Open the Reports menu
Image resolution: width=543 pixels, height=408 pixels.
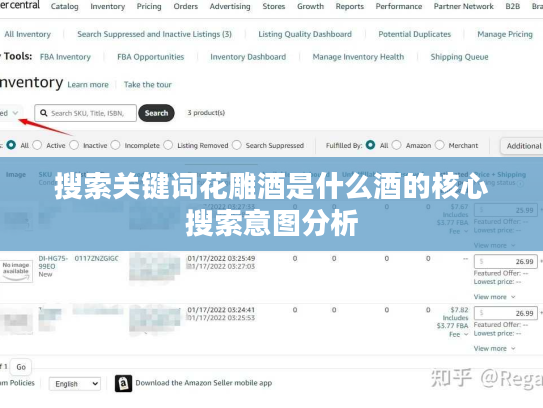click(350, 7)
